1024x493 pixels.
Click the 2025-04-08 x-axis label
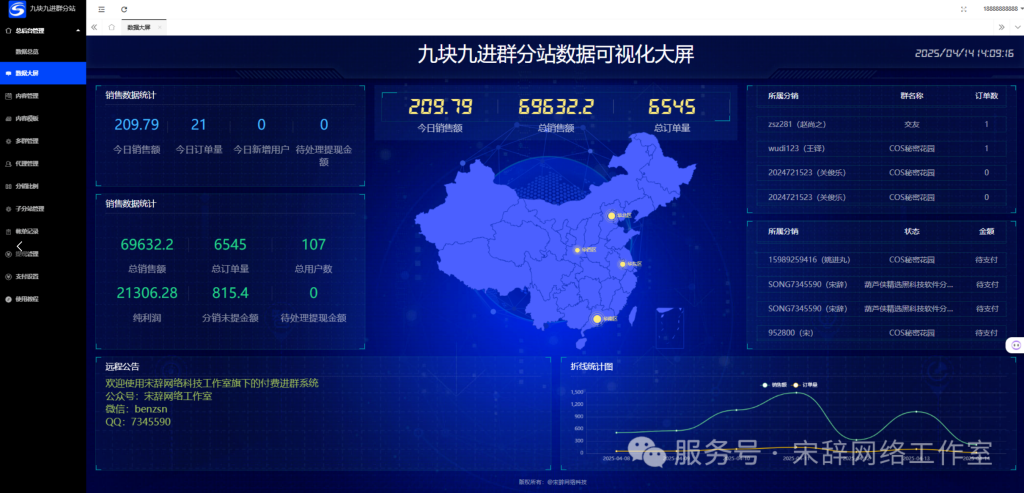(x=616, y=458)
